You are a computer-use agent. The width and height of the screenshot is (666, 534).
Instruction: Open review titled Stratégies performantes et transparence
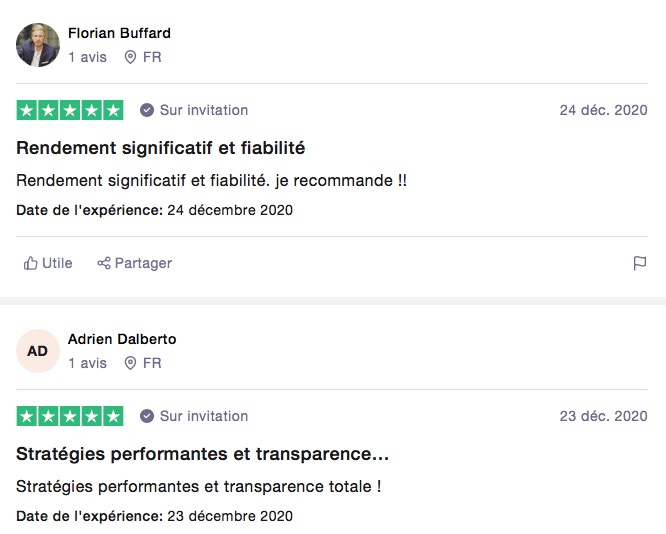[x=203, y=454]
